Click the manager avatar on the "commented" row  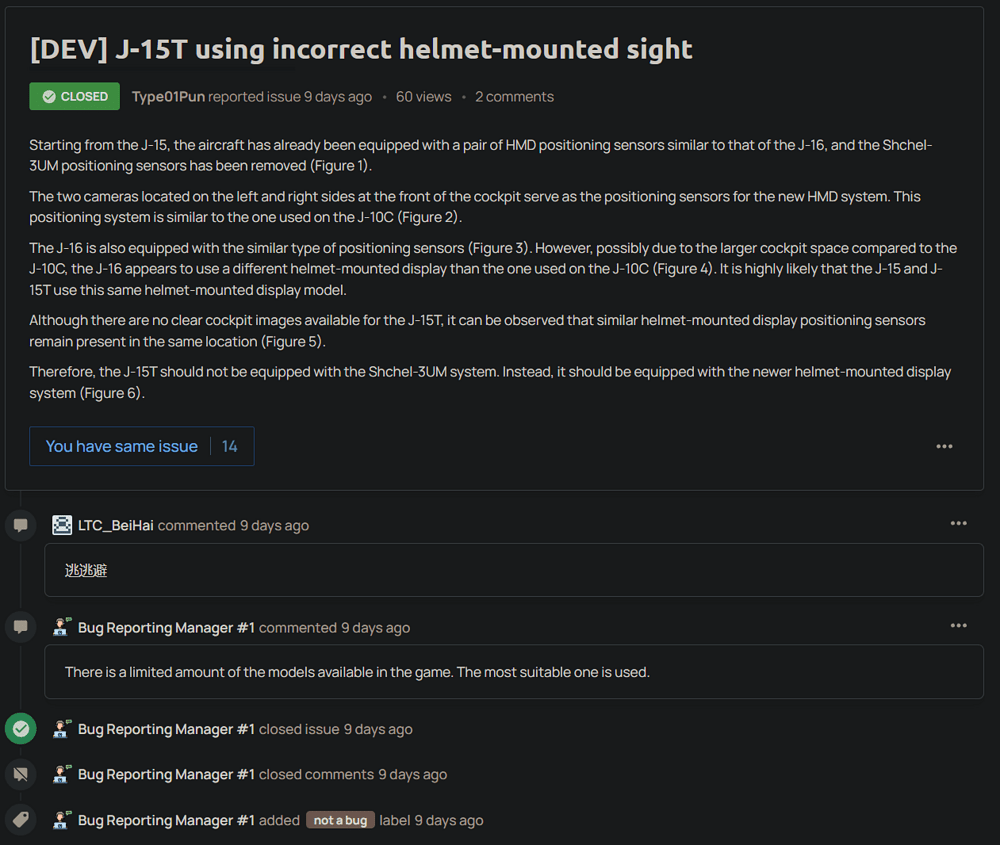click(62, 627)
